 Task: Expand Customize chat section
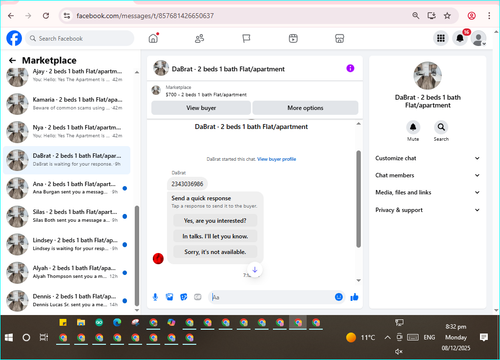428,158
